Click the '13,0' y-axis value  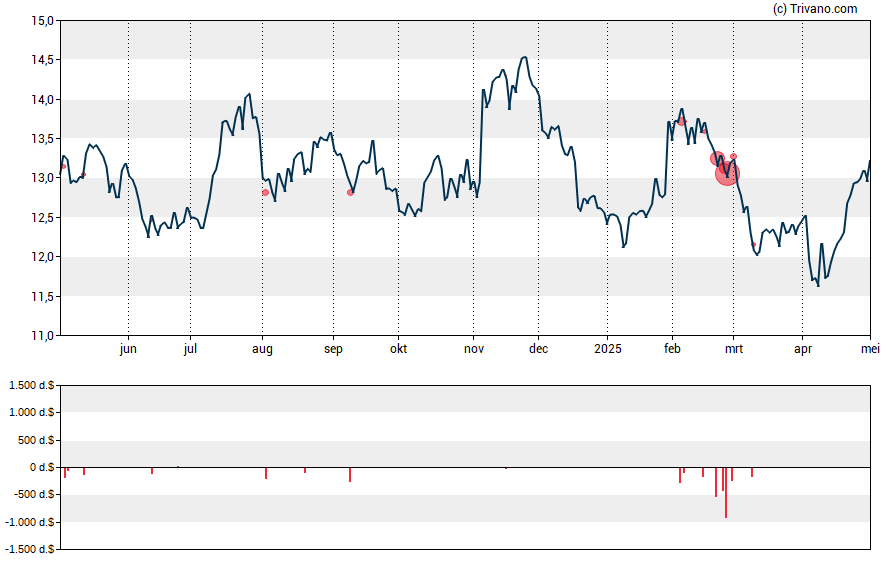(42, 178)
